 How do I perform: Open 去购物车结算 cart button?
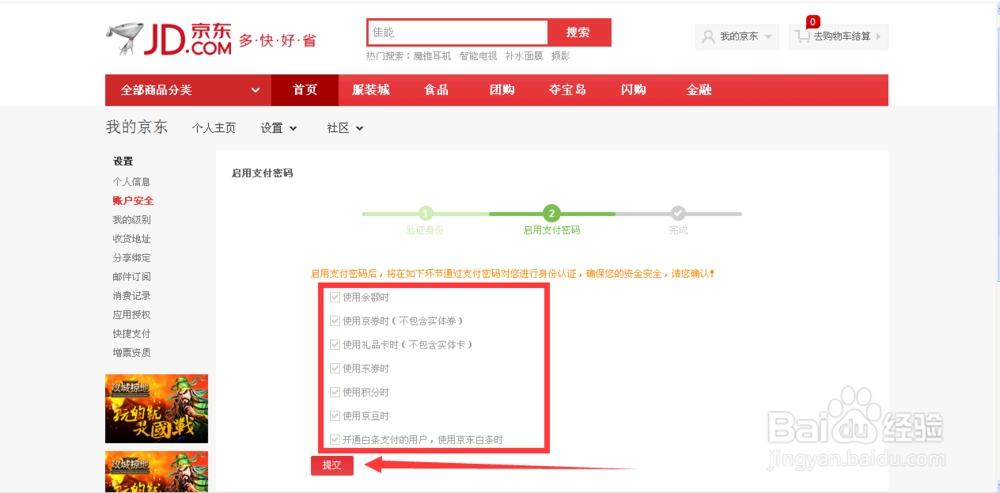pyautogui.click(x=839, y=37)
